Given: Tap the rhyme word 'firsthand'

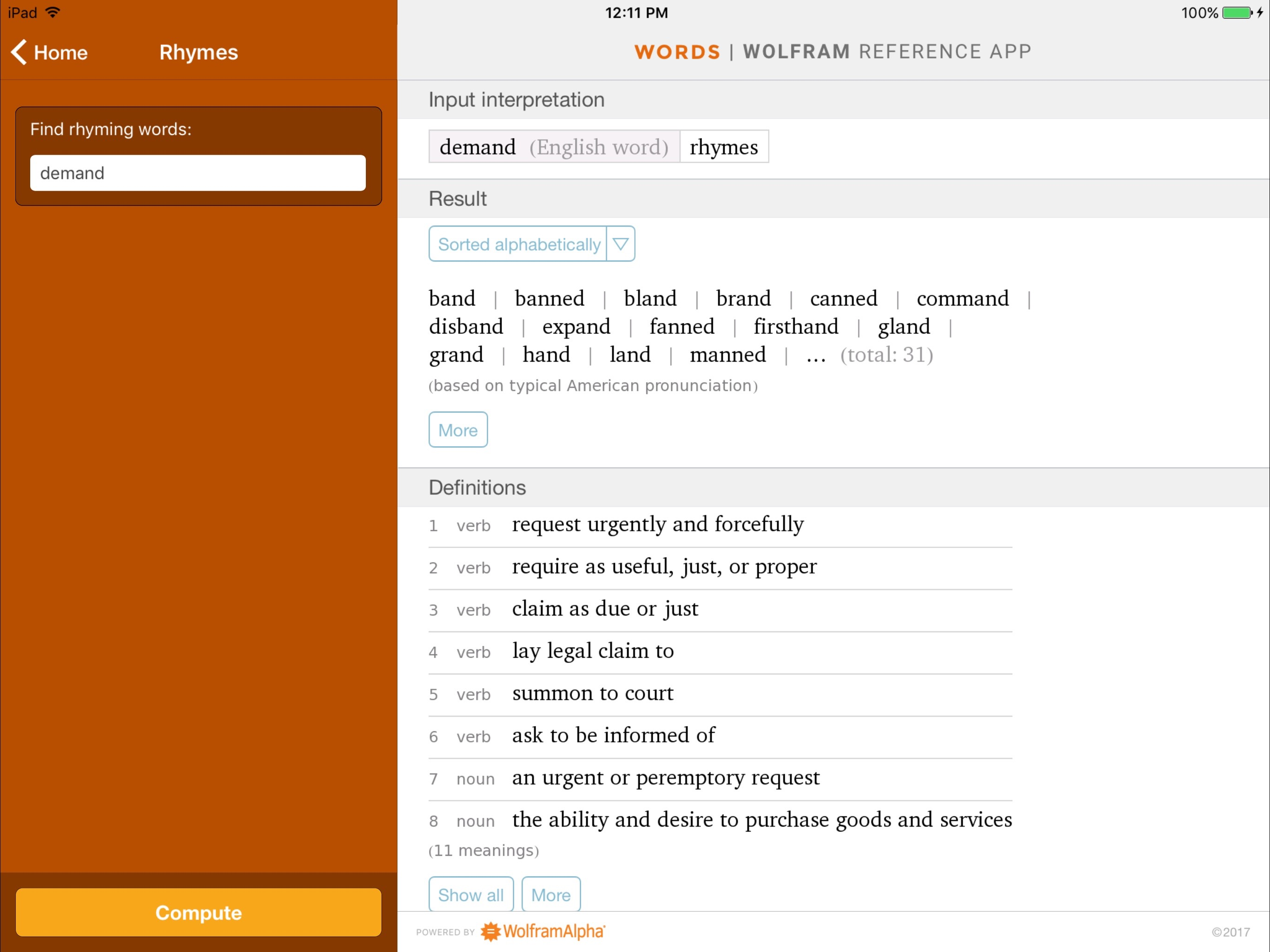Looking at the screenshot, I should click(795, 327).
